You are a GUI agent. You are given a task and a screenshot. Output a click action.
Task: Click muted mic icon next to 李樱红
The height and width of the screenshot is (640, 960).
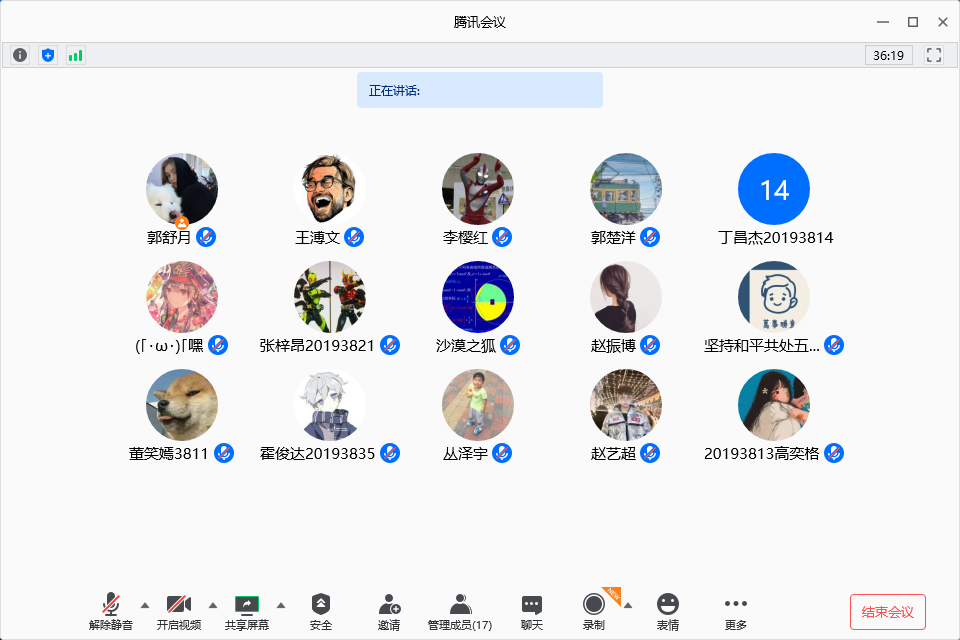[502, 237]
